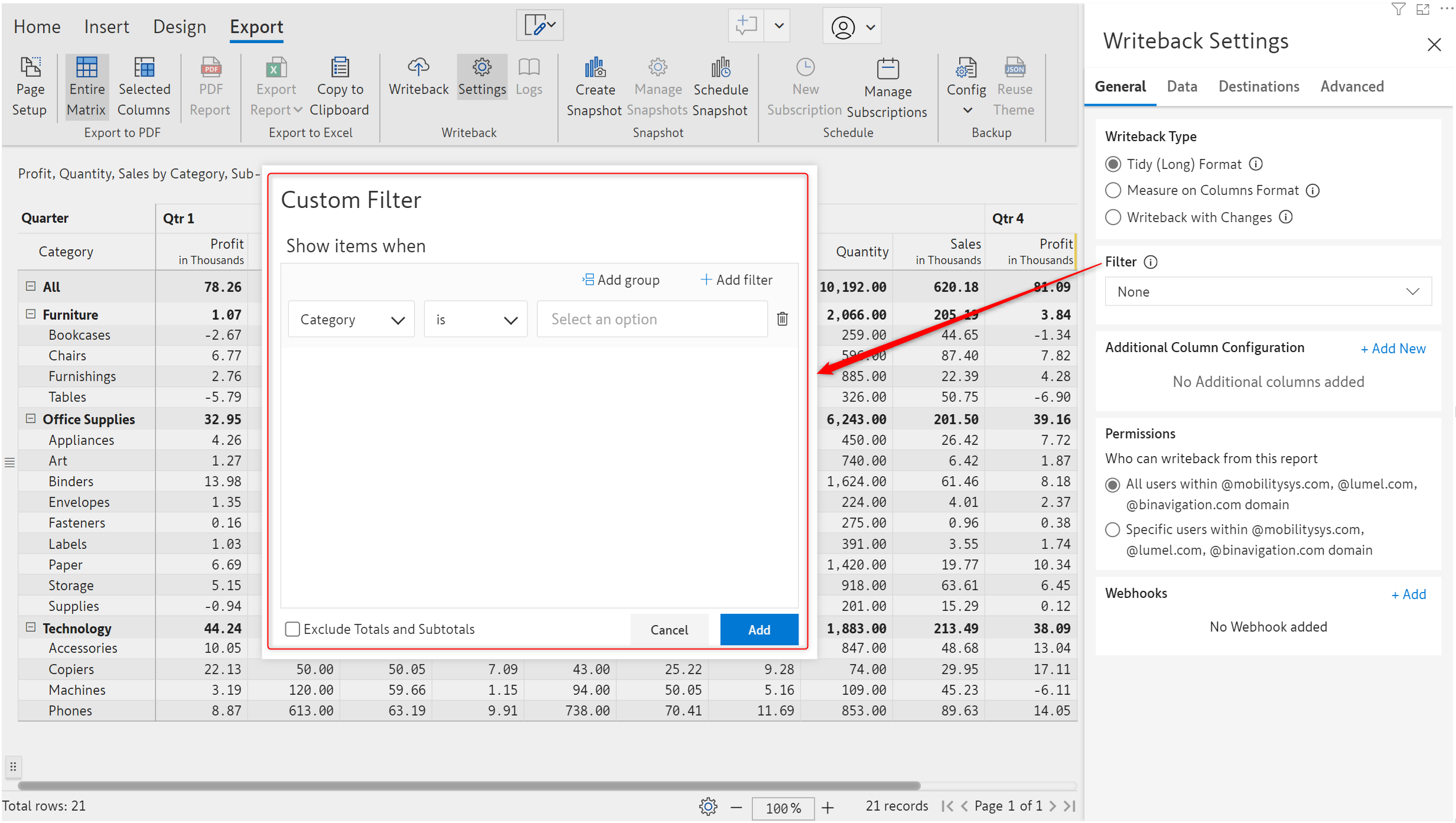Collapse the Furniture category row
Image resolution: width=1456 pixels, height=823 pixels.
(31, 314)
